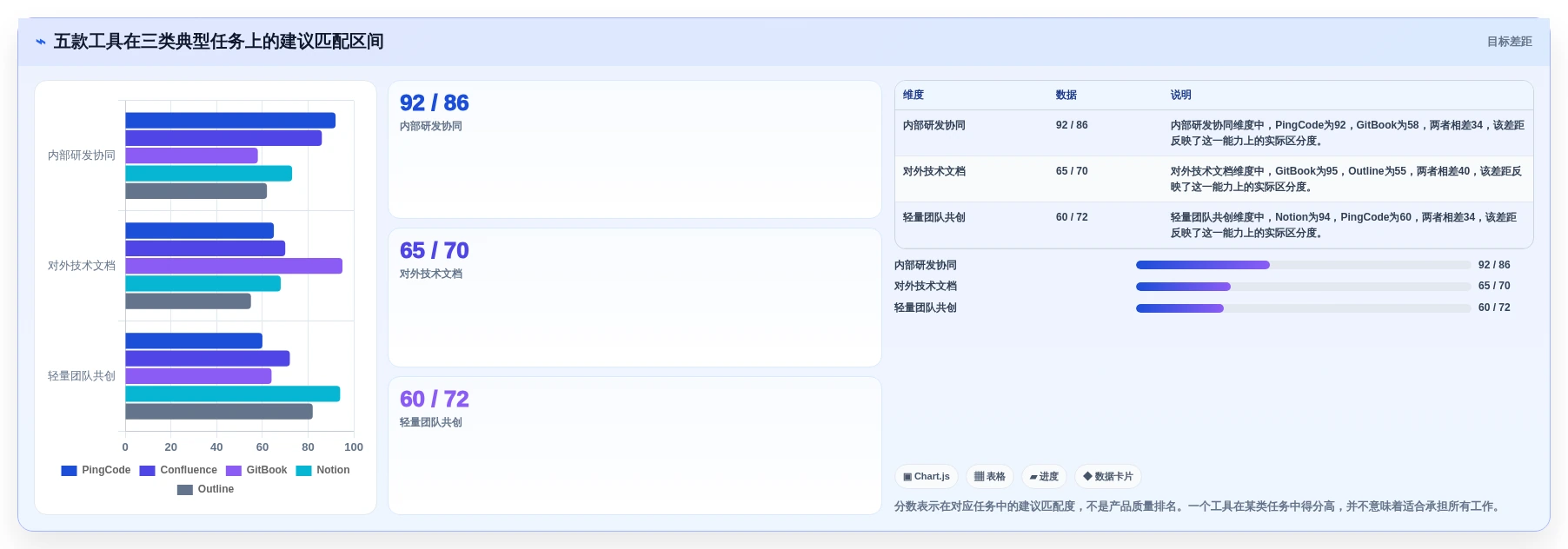Click table data value 92 / 86
This screenshot has width=1568, height=549.
(x=1072, y=125)
